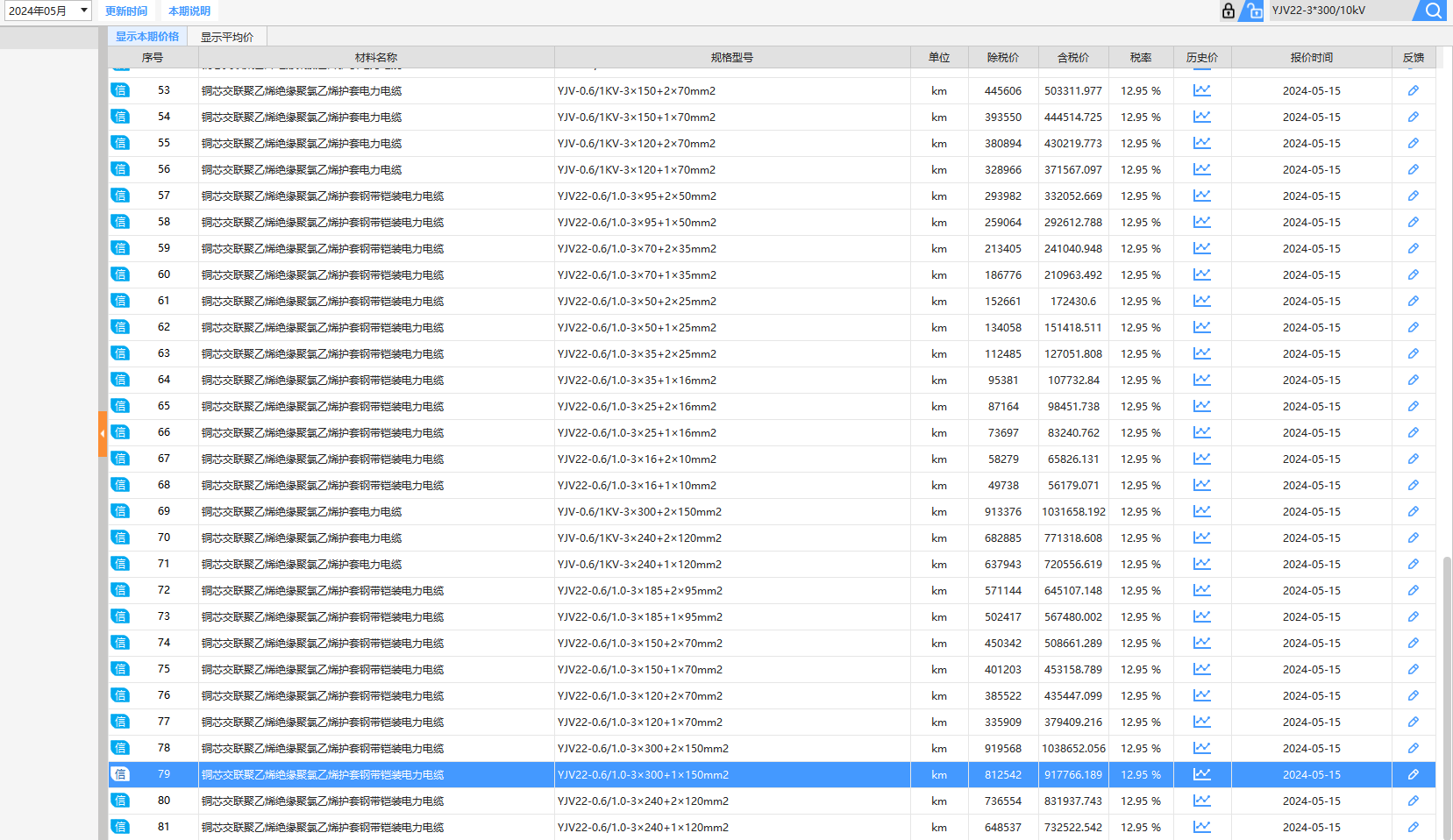The image size is (1453, 840).
Task: Click the 材料名称 column header
Action: [x=376, y=58]
